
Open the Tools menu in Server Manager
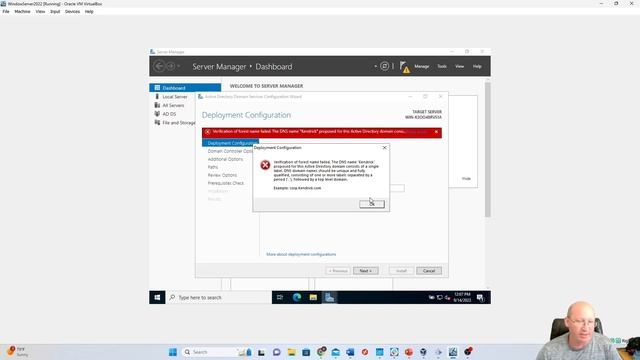point(442,66)
